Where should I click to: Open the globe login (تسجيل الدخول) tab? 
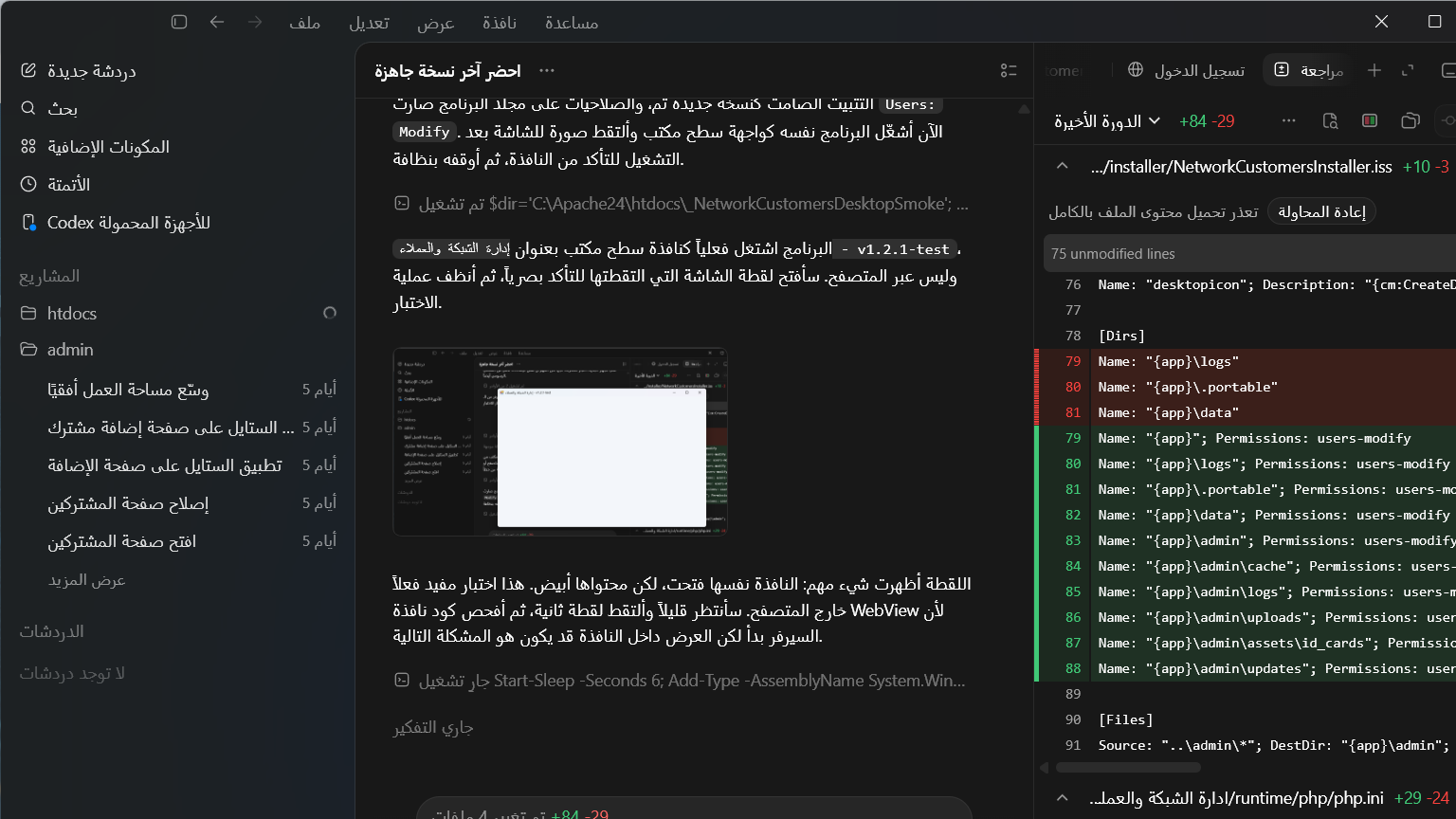[1186, 70]
